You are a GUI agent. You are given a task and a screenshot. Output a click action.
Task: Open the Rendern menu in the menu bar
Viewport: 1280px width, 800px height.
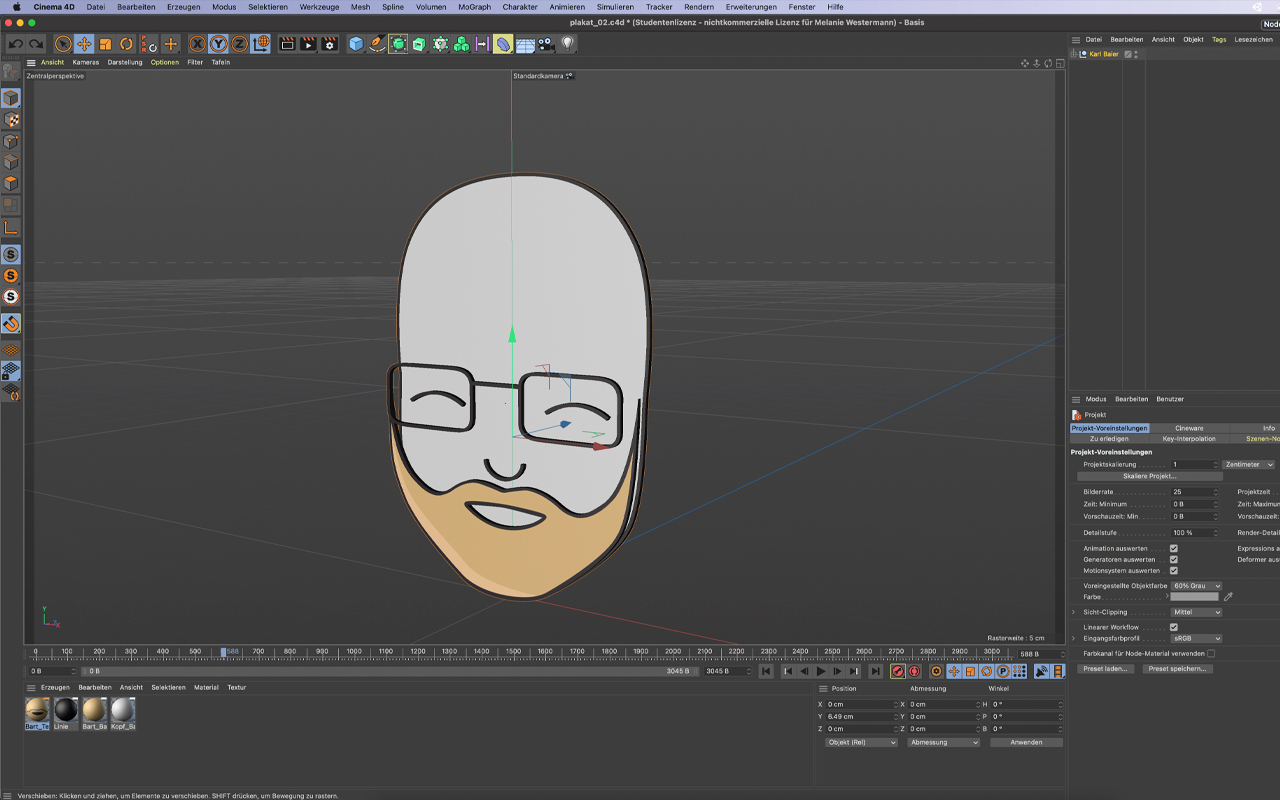pos(699,7)
